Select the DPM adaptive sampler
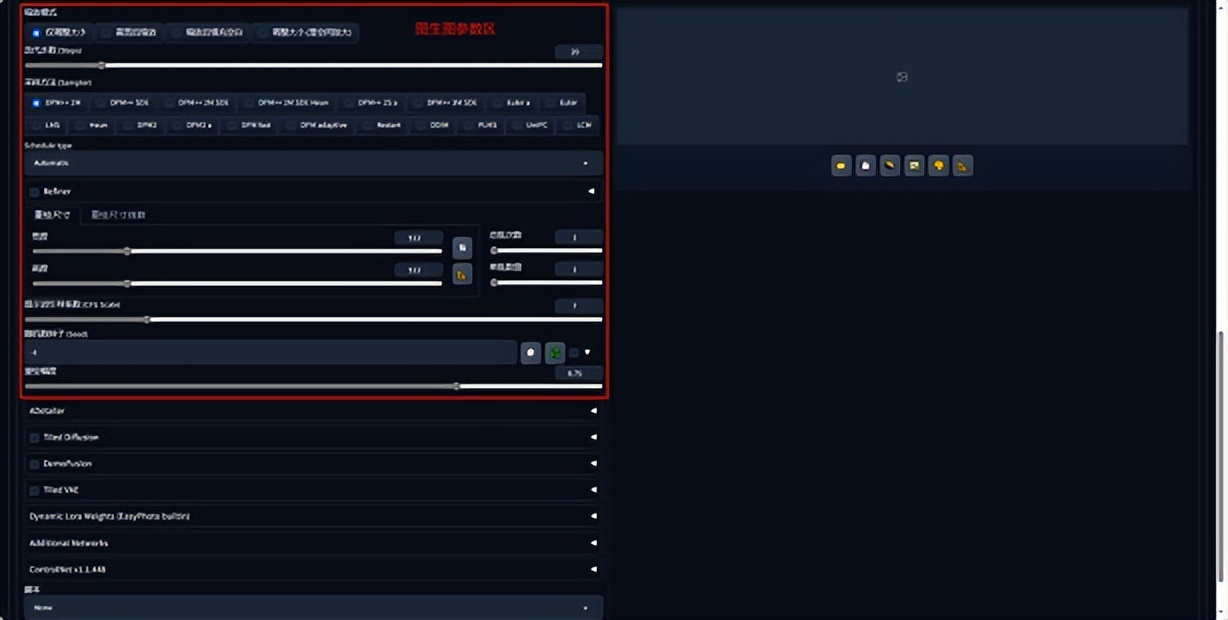Image resolution: width=1228 pixels, height=620 pixels. [x=317, y=125]
